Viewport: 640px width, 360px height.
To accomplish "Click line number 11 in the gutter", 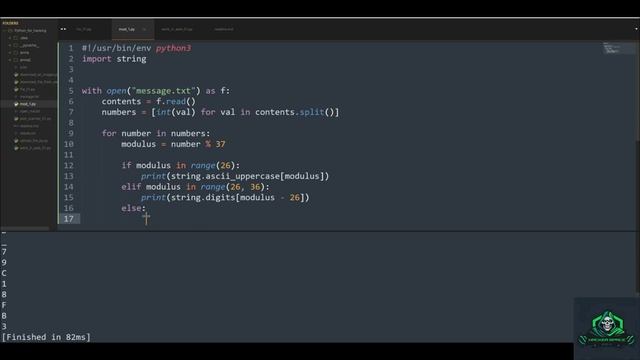I will pos(69,155).
